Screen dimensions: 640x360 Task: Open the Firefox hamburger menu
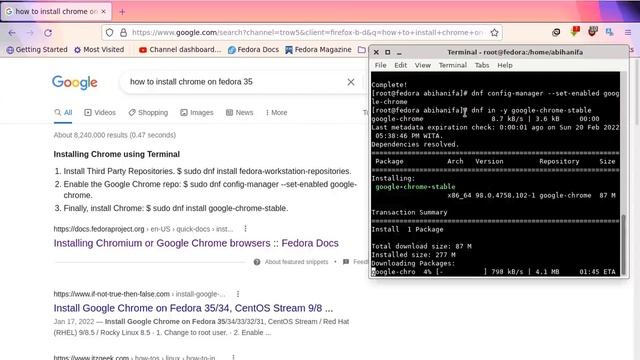tap(628, 32)
